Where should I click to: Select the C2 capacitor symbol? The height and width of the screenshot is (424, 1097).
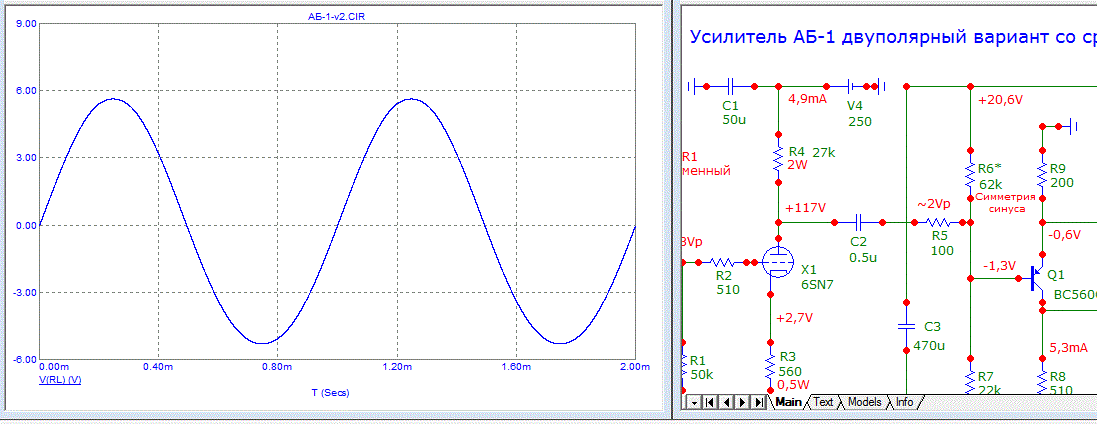(859, 222)
